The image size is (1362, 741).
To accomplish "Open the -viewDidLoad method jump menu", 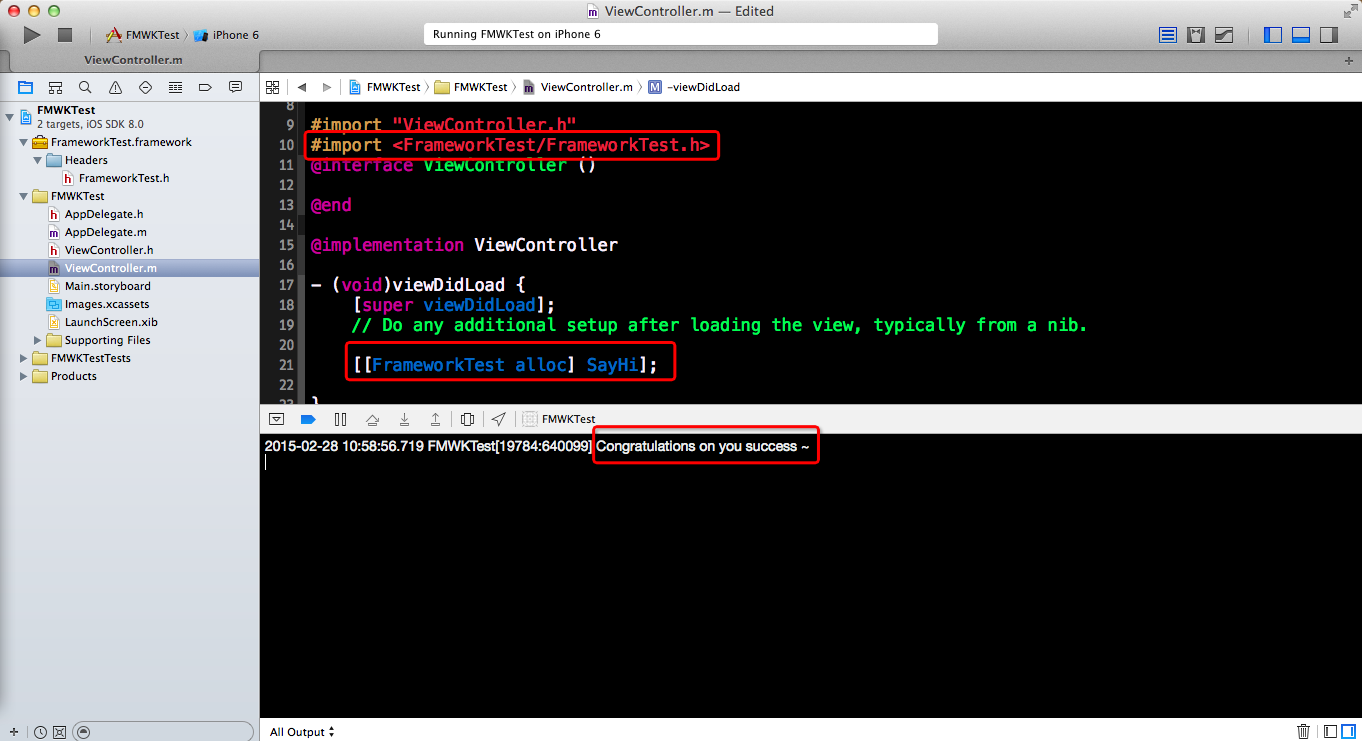I will [694, 87].
